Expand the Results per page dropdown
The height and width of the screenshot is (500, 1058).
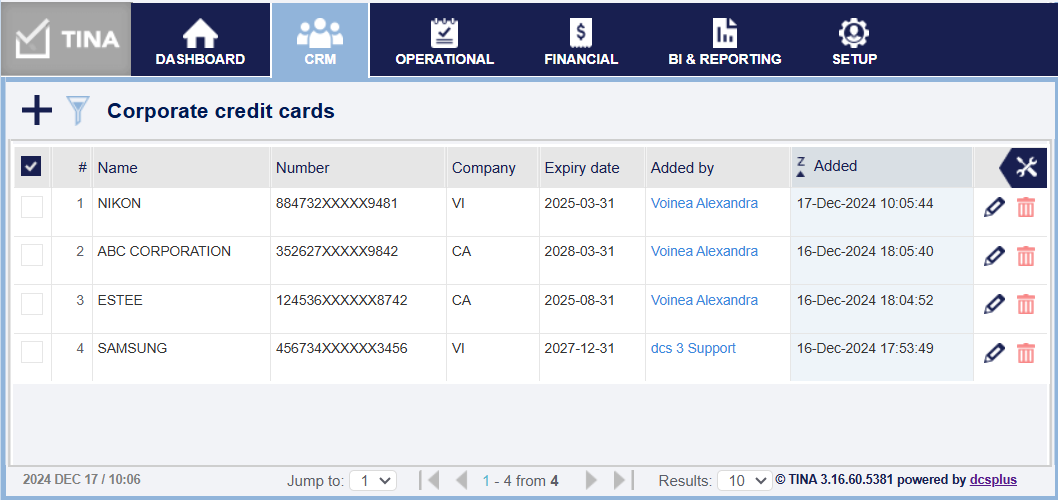tap(744, 481)
